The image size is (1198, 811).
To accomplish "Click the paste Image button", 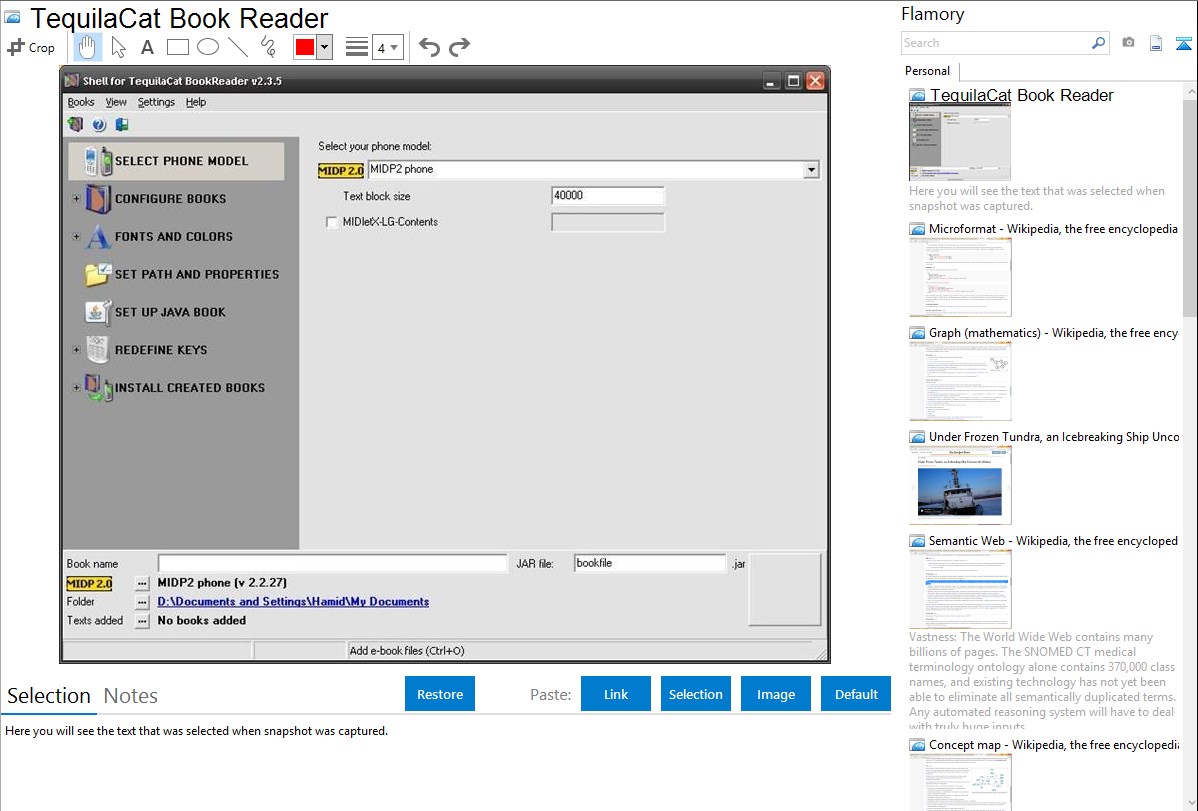I will click(x=775, y=694).
